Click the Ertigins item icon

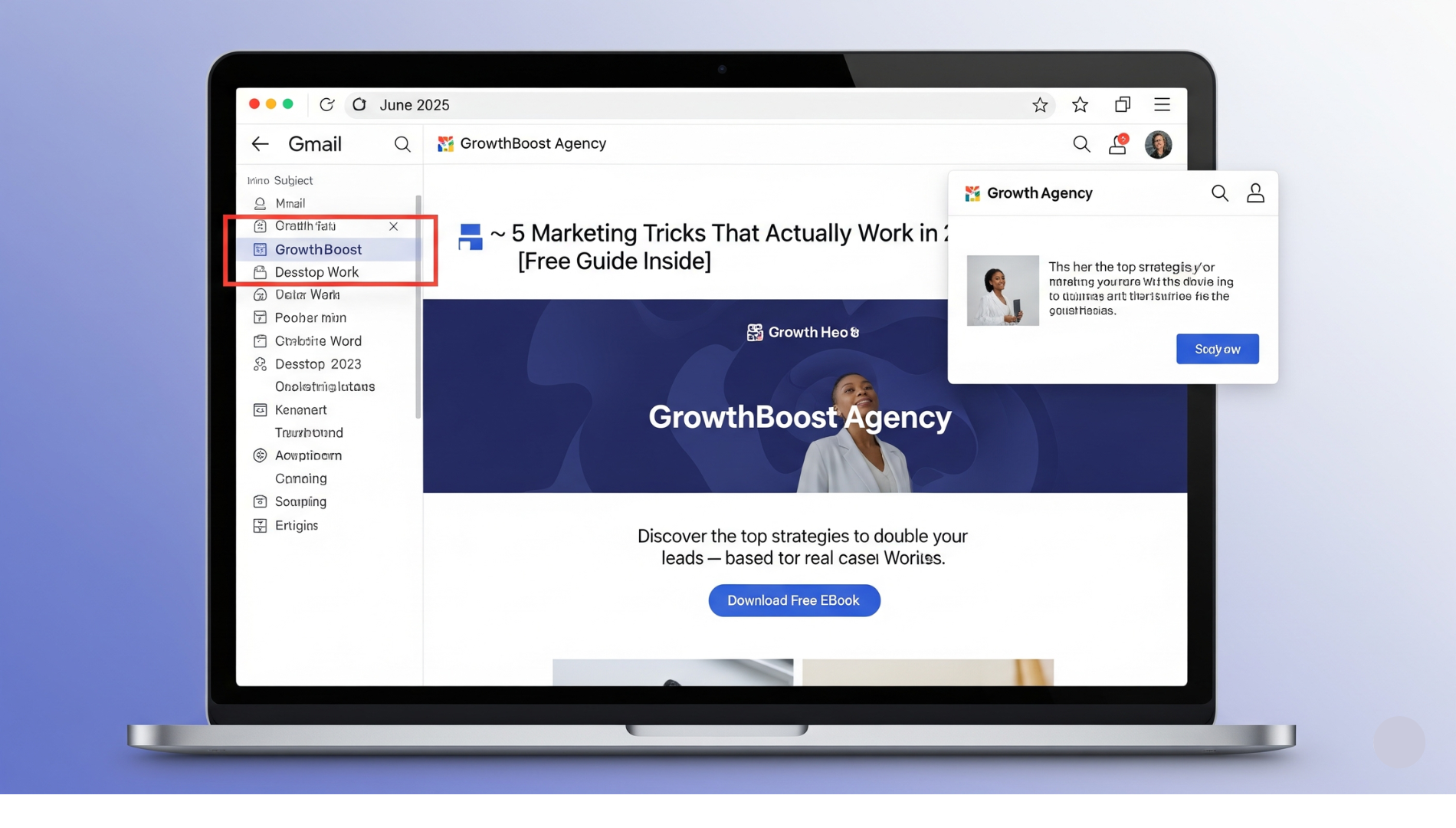click(x=260, y=525)
